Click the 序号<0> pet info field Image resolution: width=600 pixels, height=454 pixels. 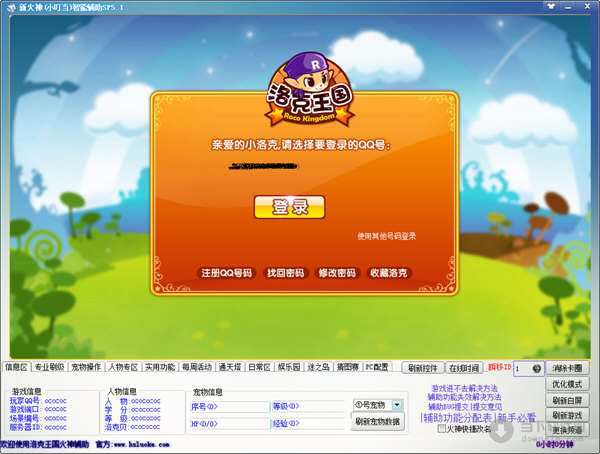[x=230, y=407]
